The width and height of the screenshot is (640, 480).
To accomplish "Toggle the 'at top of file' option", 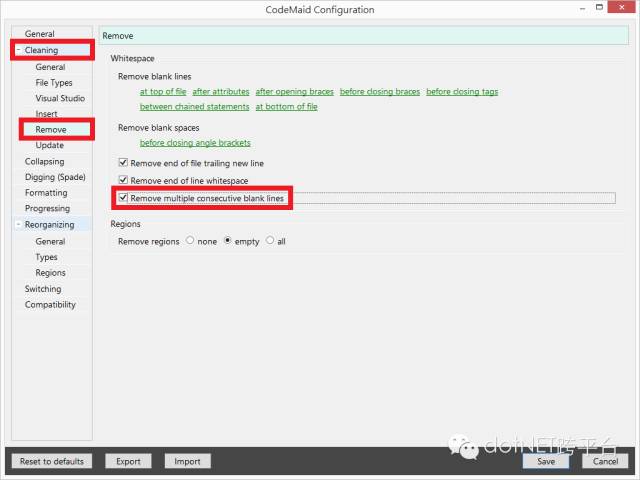I will [163, 92].
